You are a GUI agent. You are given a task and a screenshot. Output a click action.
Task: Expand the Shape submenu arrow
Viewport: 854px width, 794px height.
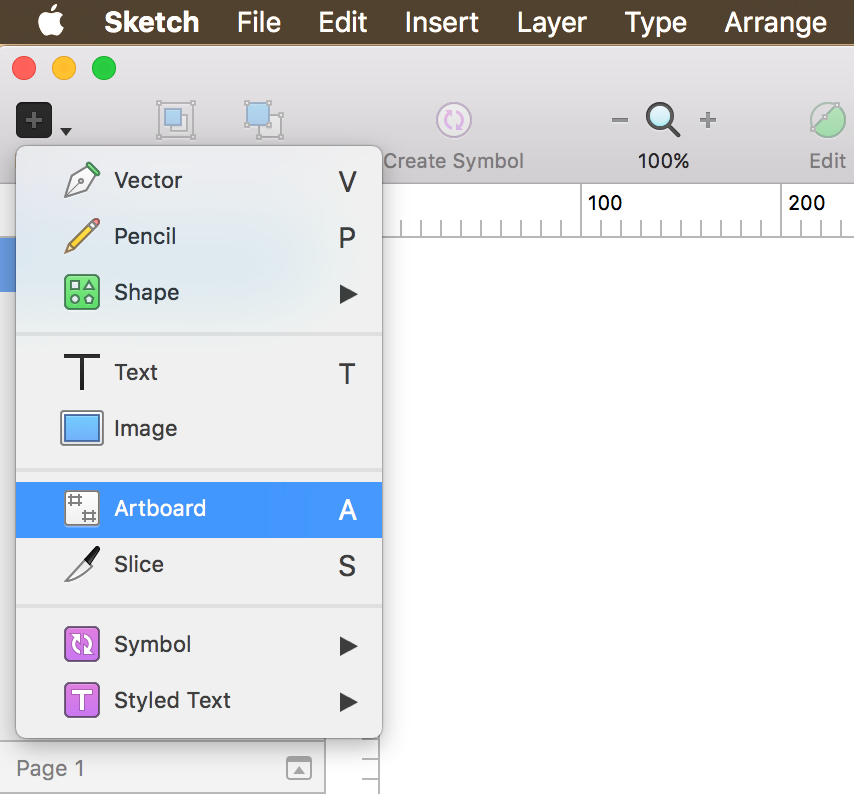pos(349,294)
